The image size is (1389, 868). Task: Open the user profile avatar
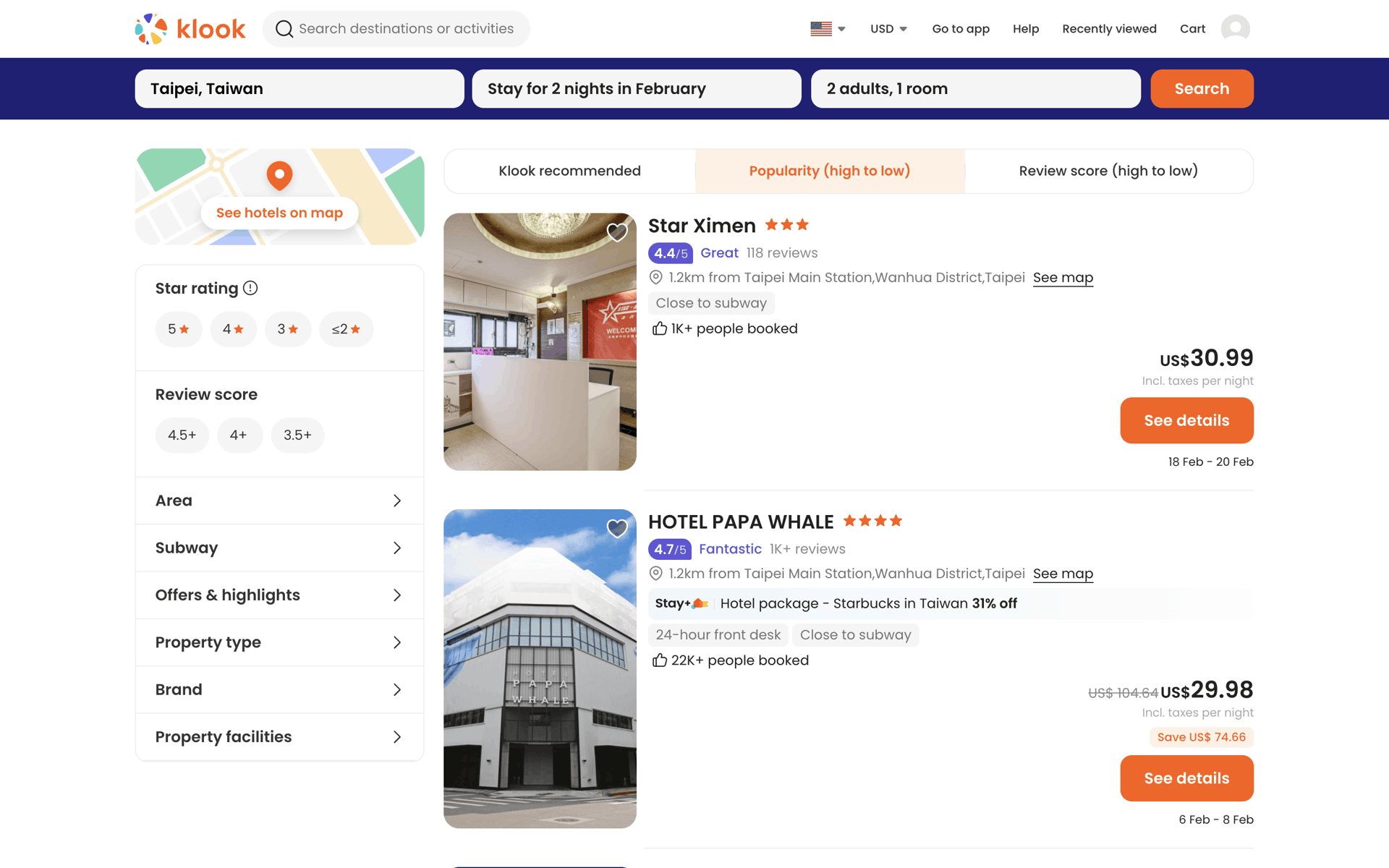coord(1235,29)
